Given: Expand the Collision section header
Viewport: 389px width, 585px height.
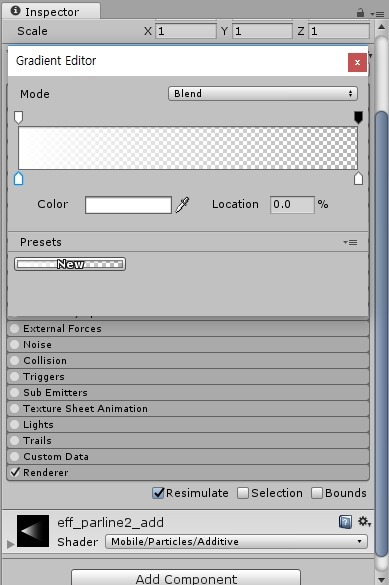Looking at the screenshot, I should (188, 361).
